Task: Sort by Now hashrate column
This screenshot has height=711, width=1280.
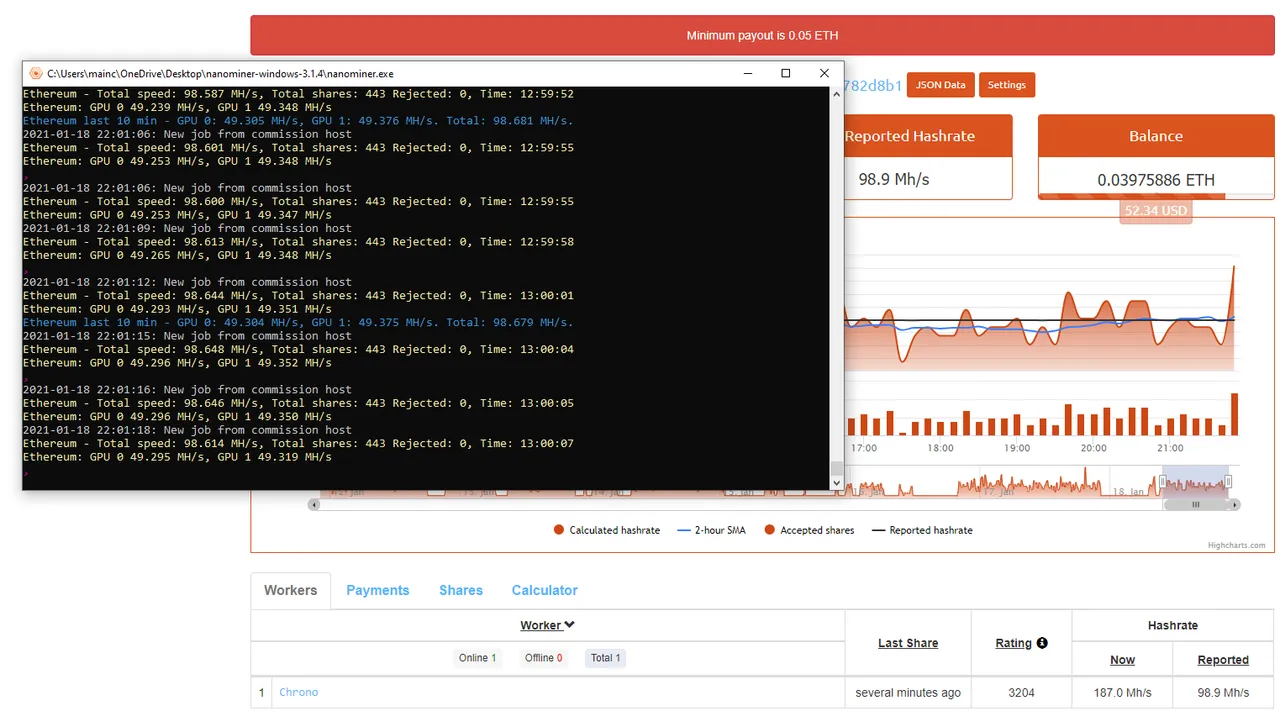Action: coord(1122,660)
